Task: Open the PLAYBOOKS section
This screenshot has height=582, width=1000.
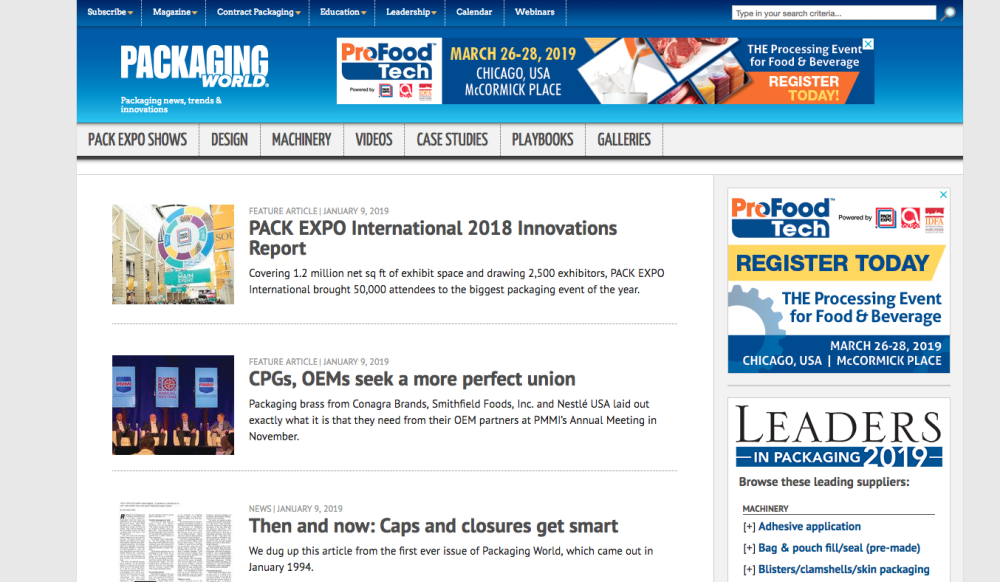Action: pos(543,140)
